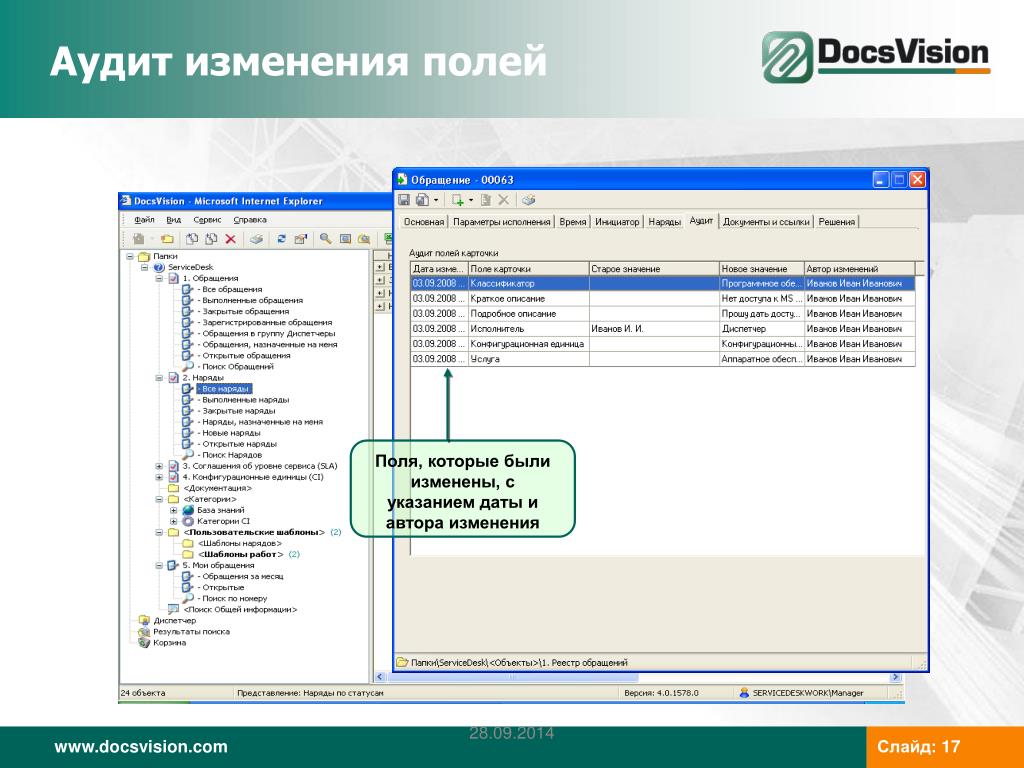
Task: Open <Документация> folder in tree
Action: click(x=217, y=488)
